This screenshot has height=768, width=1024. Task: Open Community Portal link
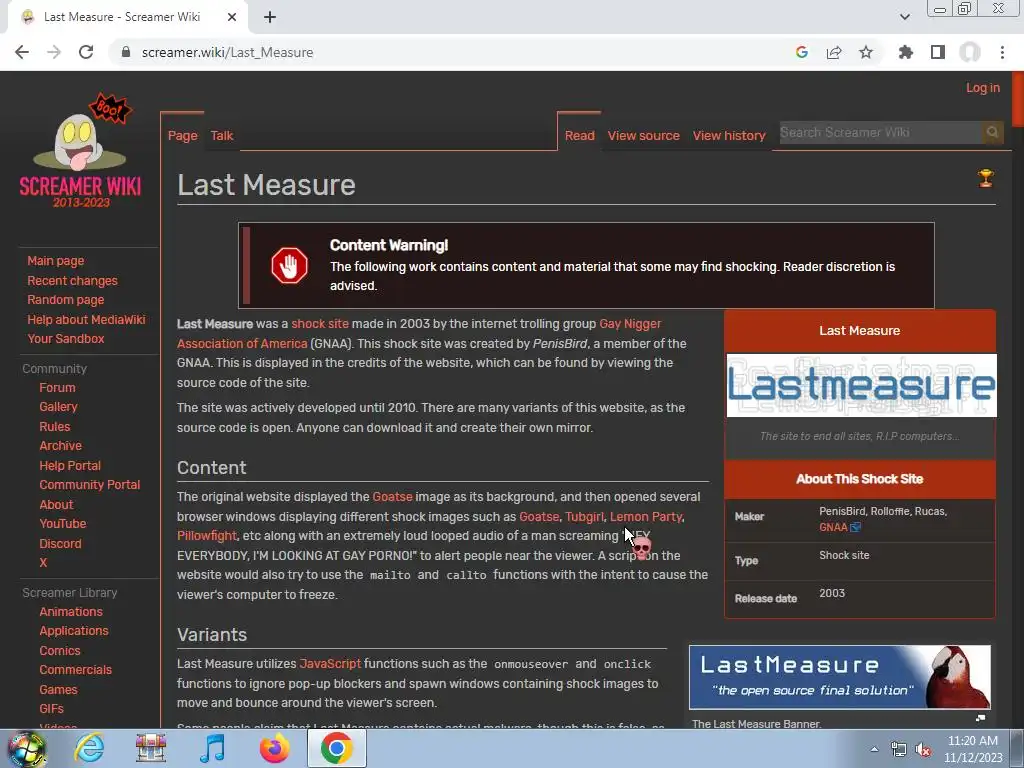89,485
